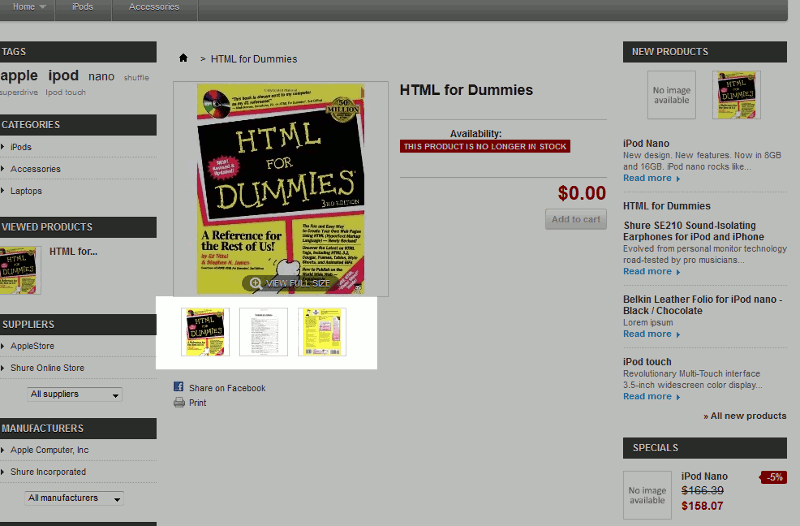Select the 'nano' tag
Image resolution: width=800 pixels, height=526 pixels.
point(101,77)
